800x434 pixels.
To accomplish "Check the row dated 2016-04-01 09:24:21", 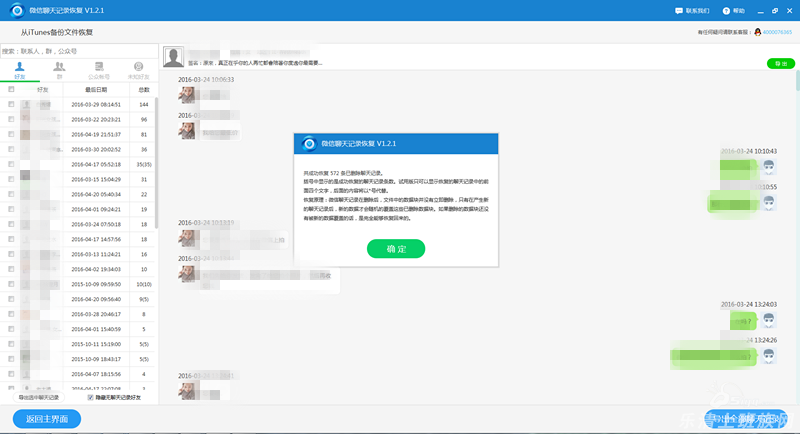I will click(x=11, y=209).
